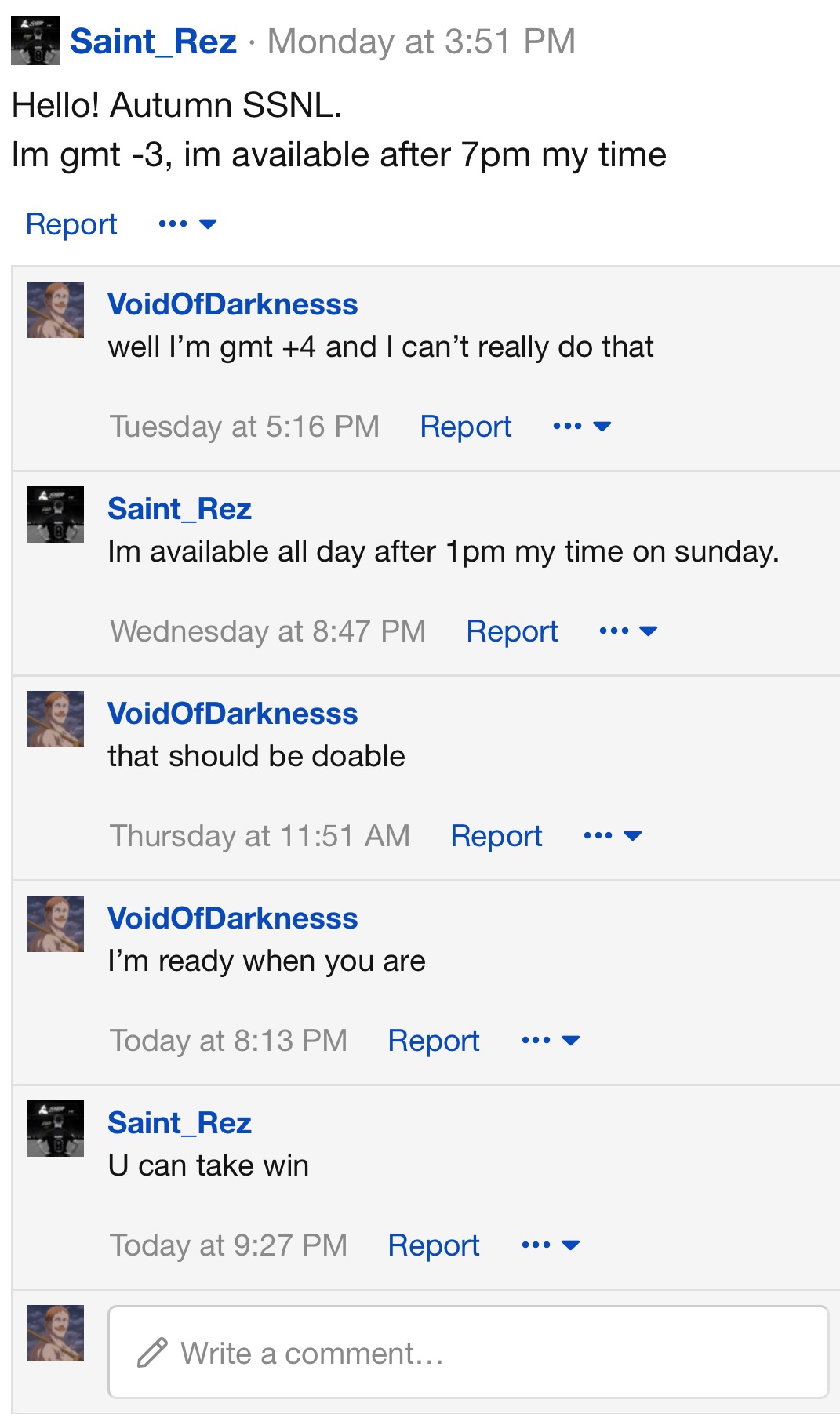The image size is (840, 1414).
Task: Report the 'U can take win' comment
Action: 434,1245
